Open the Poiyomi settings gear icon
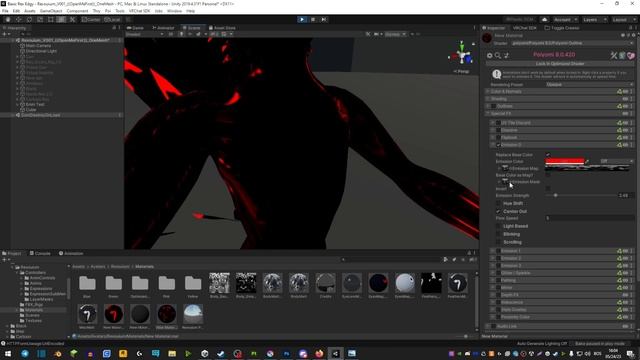640x360 pixels. click(x=489, y=55)
